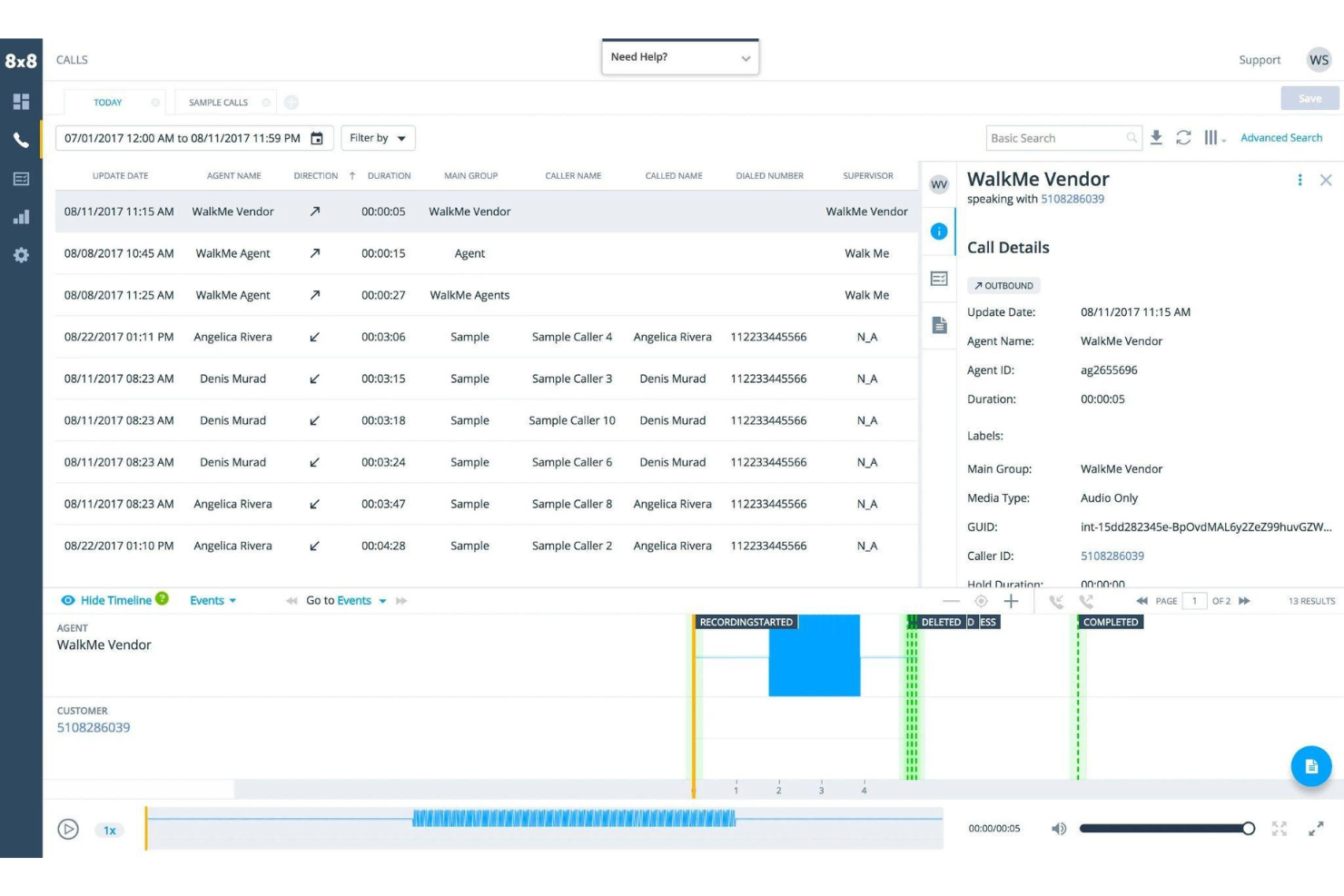The image size is (1344, 896).
Task: Zoom in the timeline with plus icon
Action: (1011, 601)
